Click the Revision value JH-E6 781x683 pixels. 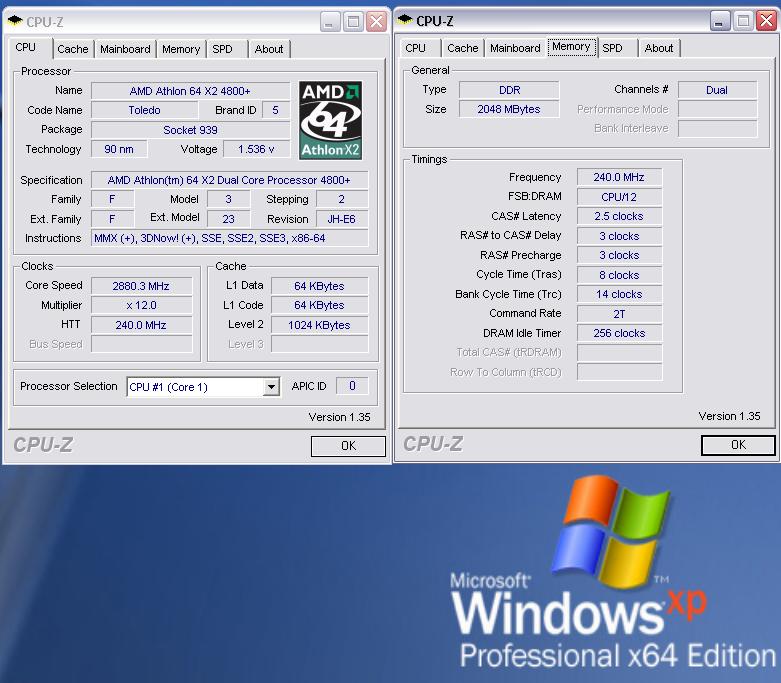(x=342, y=219)
